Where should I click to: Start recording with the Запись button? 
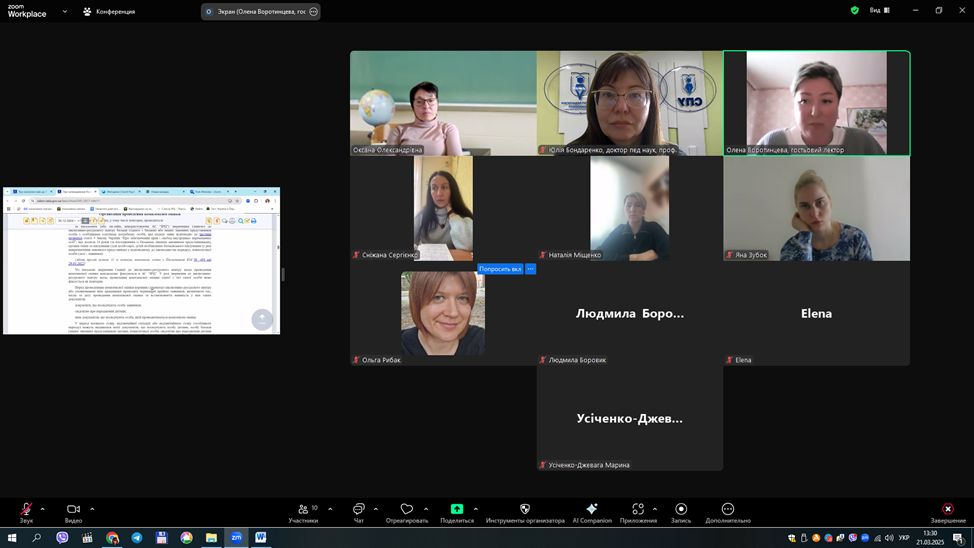[x=681, y=509]
